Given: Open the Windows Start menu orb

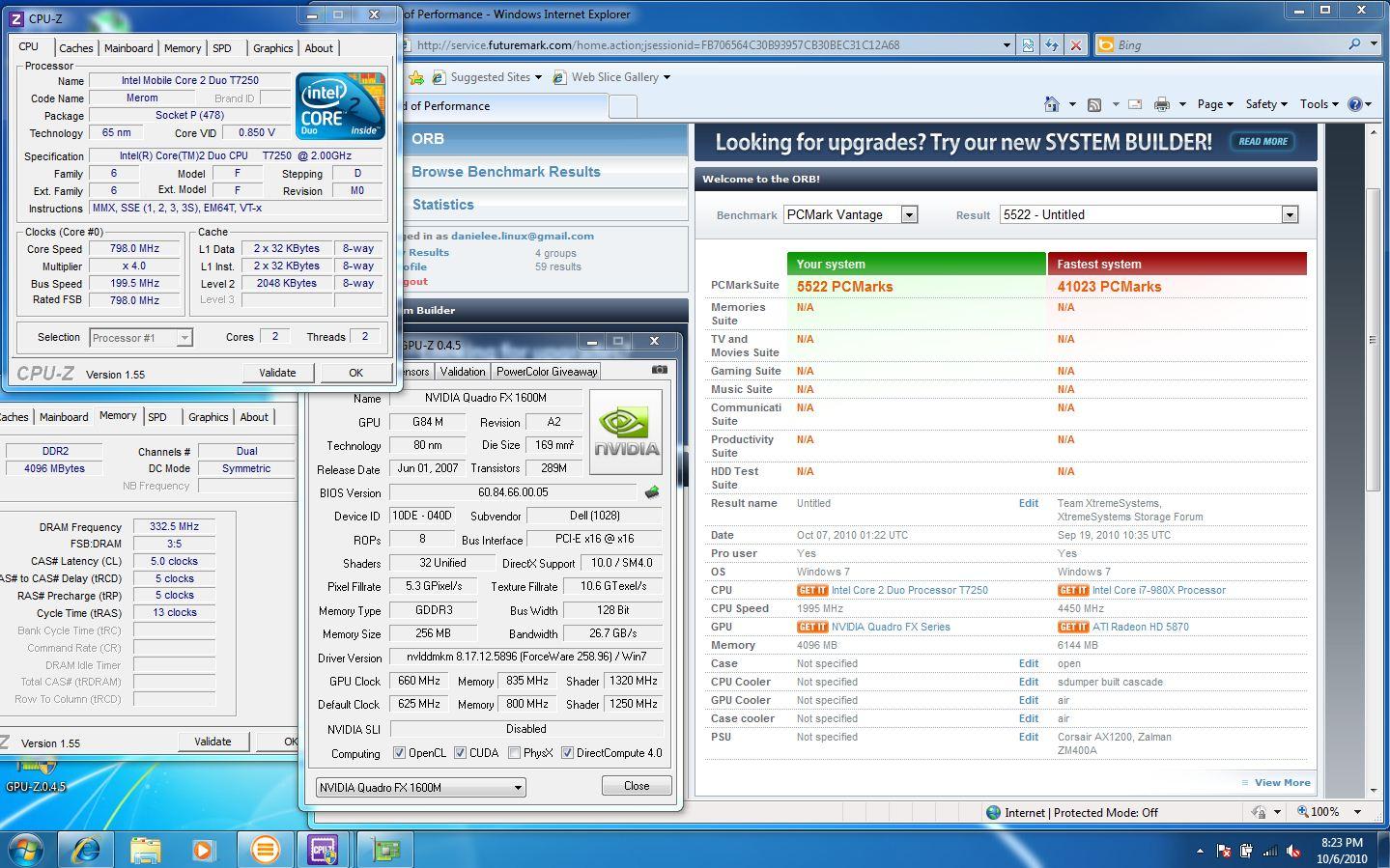Looking at the screenshot, I should [26, 849].
